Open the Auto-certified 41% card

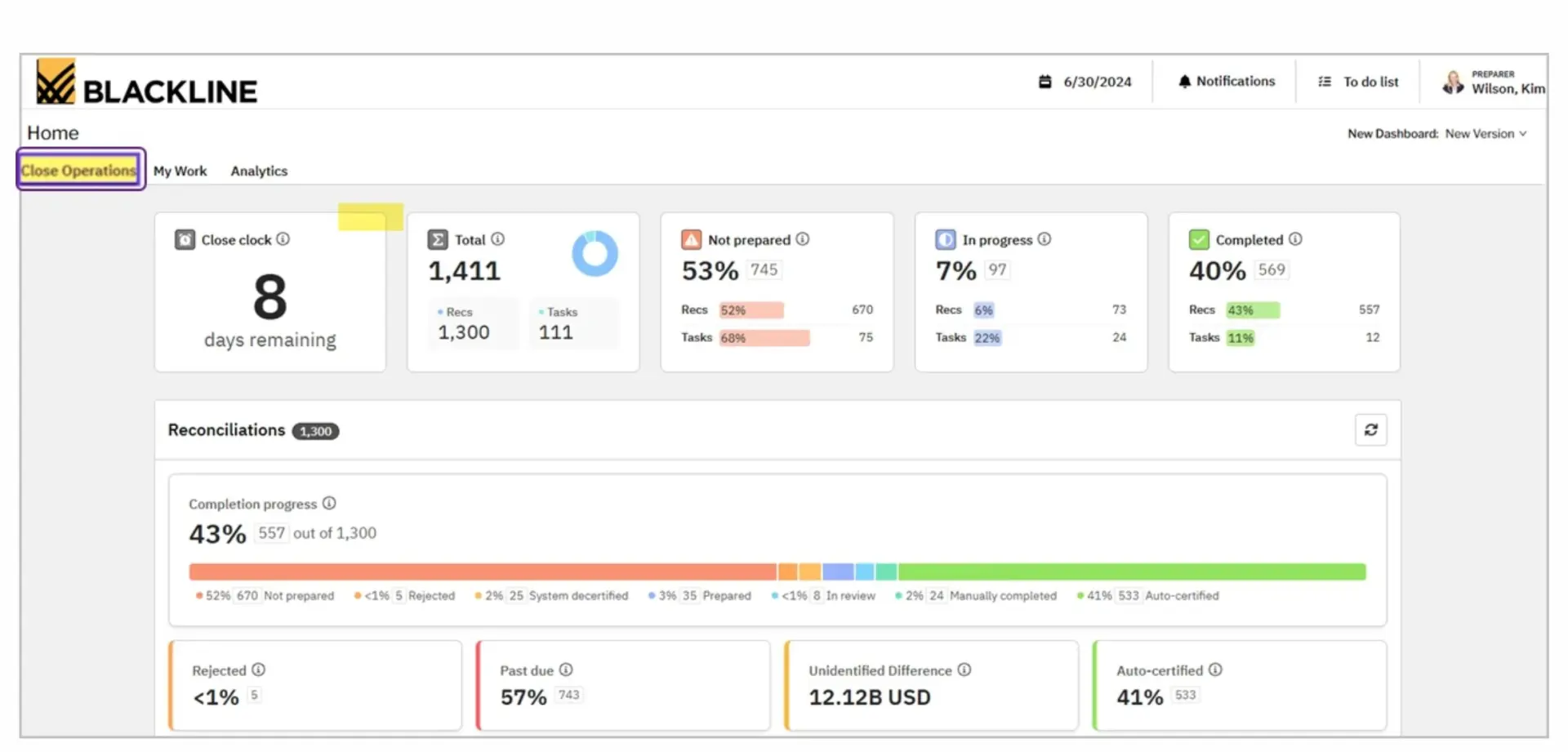[1240, 686]
